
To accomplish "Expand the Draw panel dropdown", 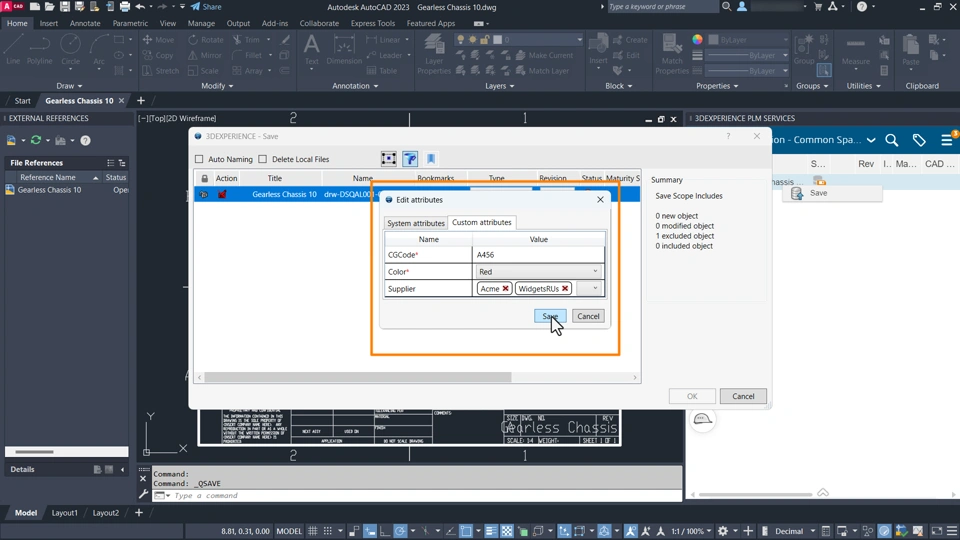I will click(69, 86).
